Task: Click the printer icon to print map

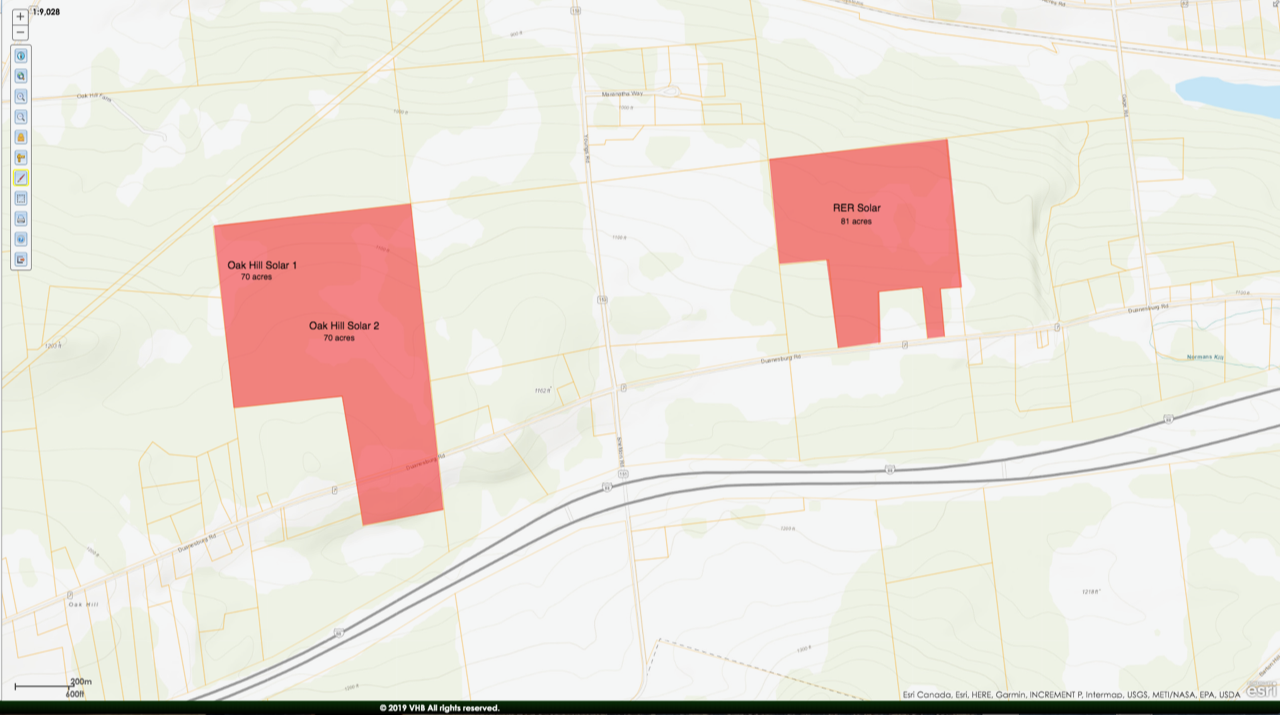Action: (21, 218)
